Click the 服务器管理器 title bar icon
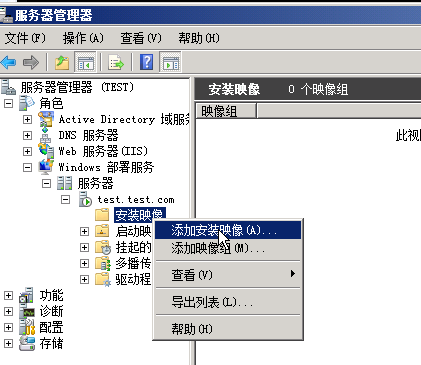 pyautogui.click(x=6, y=15)
